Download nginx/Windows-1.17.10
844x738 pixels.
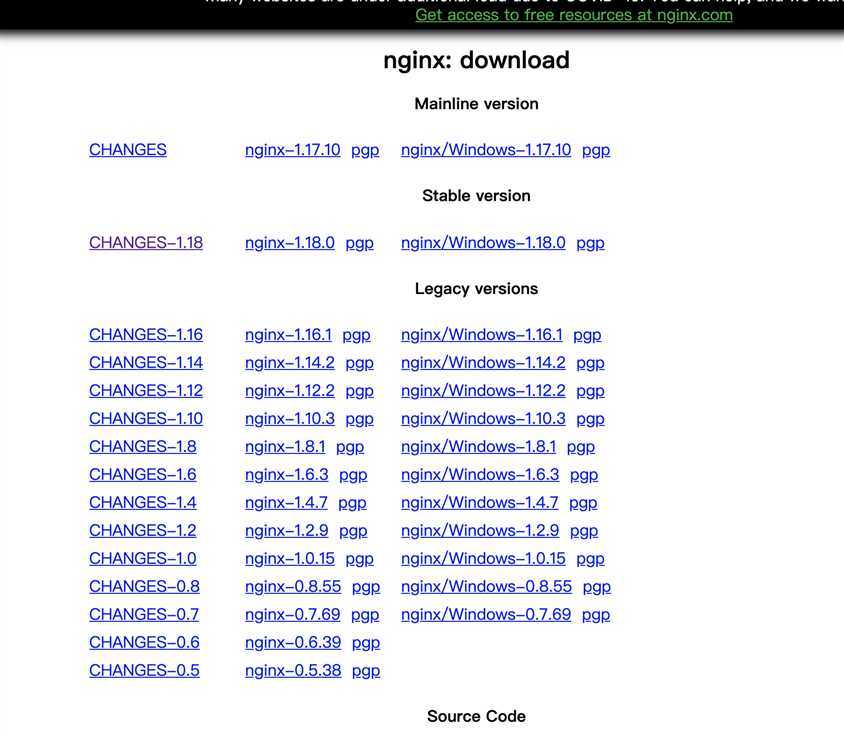pos(486,150)
